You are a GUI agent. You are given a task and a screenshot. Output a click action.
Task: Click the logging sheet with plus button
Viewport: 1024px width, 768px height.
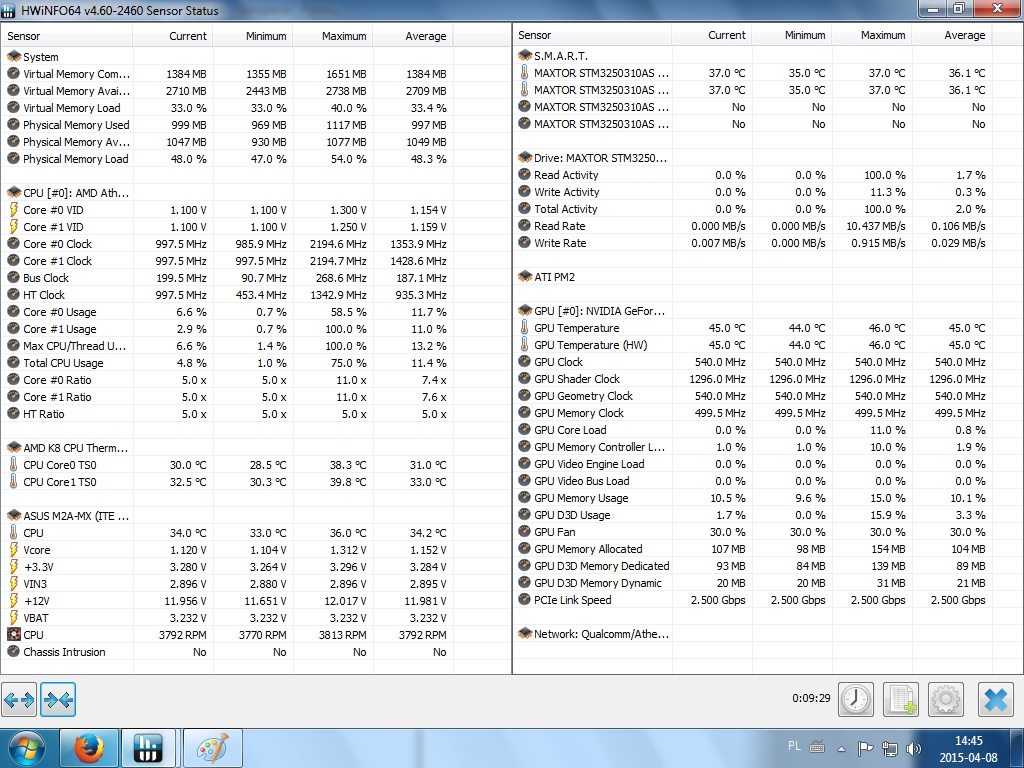click(x=901, y=699)
